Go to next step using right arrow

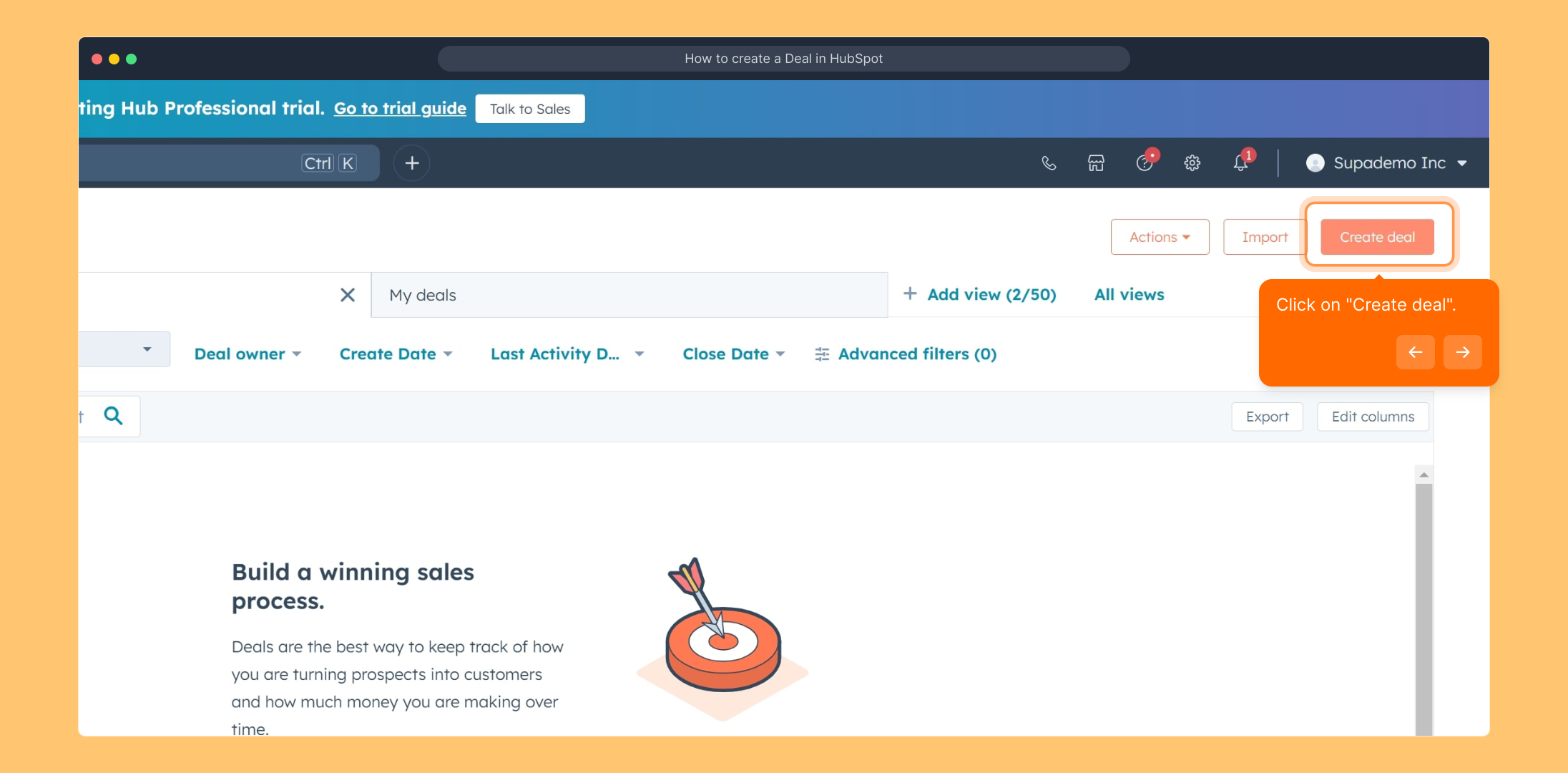point(1462,352)
